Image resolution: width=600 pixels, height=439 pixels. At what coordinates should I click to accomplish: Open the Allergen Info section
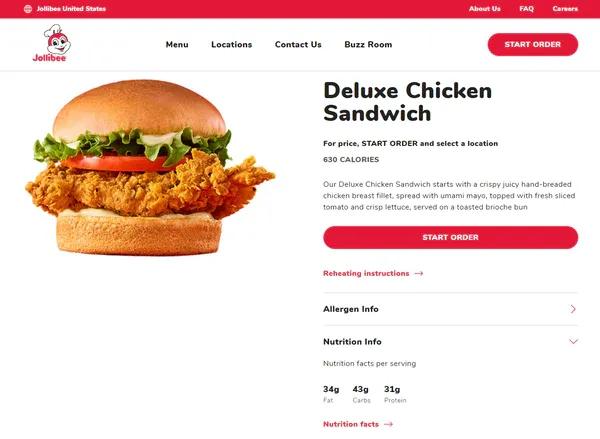point(450,309)
